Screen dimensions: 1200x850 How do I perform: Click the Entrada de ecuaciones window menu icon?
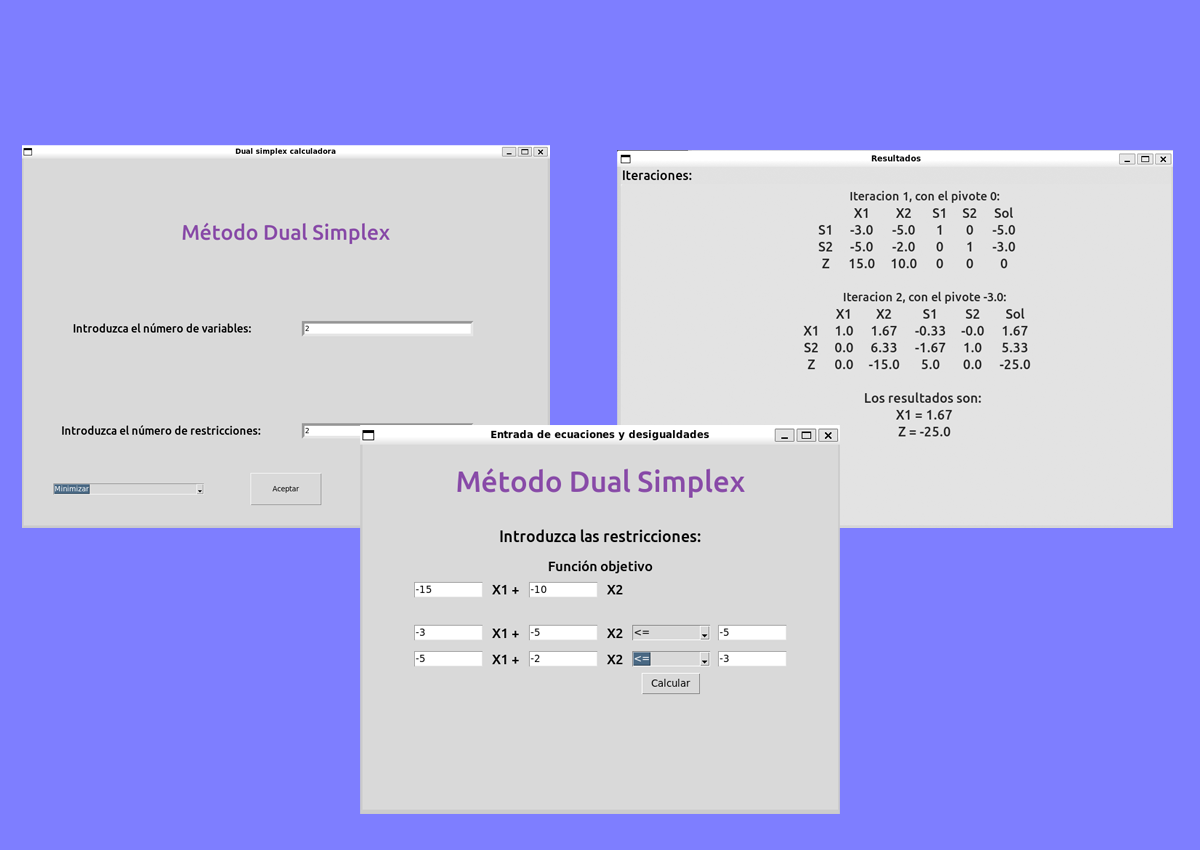point(368,435)
